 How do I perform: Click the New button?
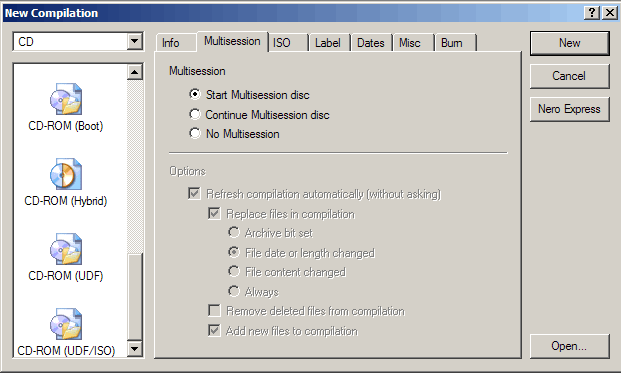tap(570, 43)
